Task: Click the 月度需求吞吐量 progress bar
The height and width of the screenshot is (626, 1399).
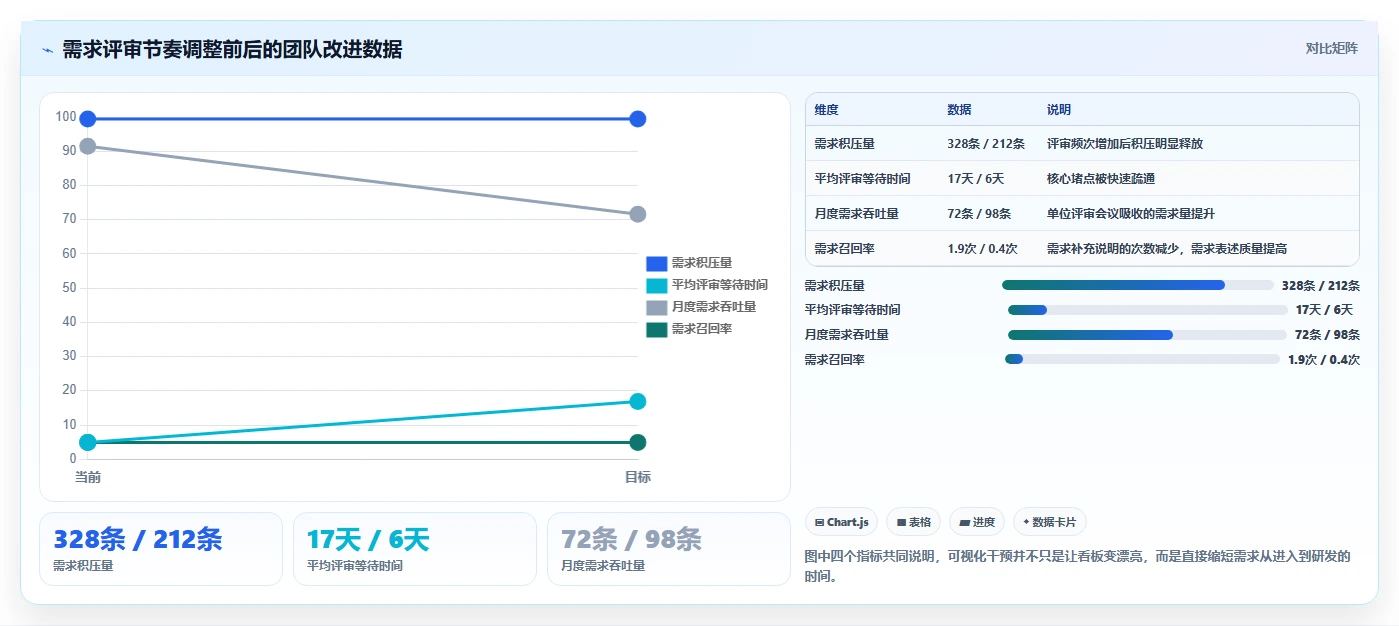Action: tap(1148, 335)
